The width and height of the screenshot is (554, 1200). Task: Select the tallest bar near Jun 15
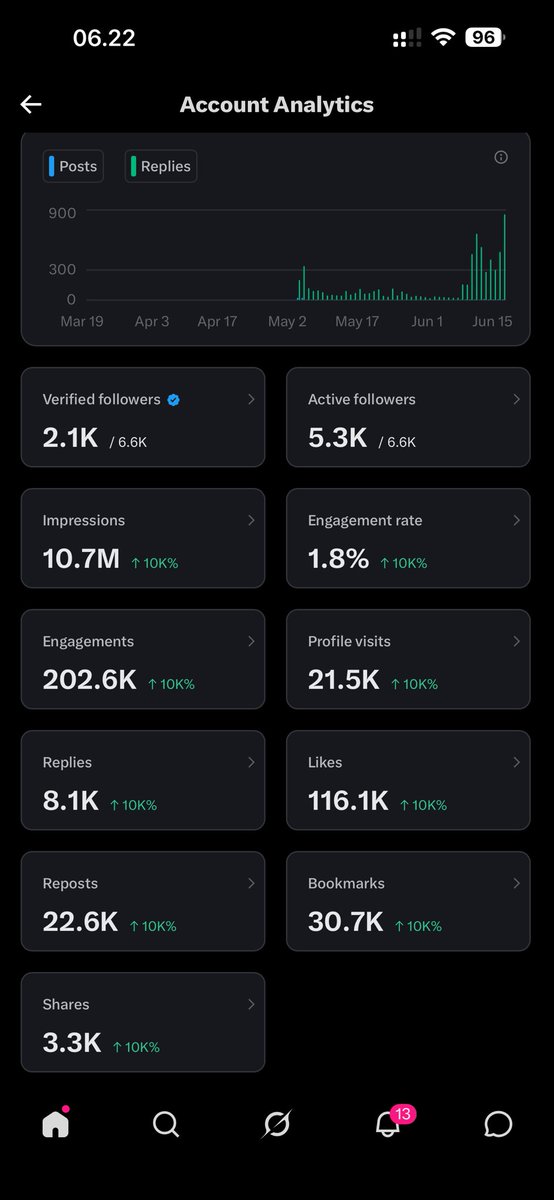click(x=505, y=257)
